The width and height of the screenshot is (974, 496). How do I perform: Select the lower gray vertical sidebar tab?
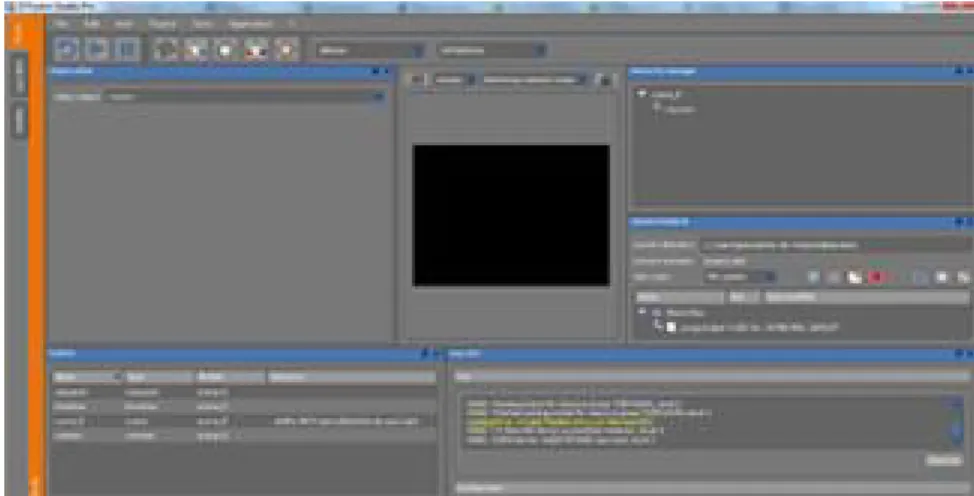[x=19, y=120]
